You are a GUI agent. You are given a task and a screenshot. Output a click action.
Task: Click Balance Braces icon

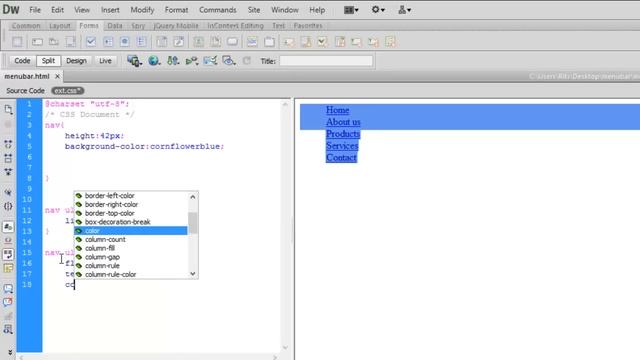click(x=8, y=206)
